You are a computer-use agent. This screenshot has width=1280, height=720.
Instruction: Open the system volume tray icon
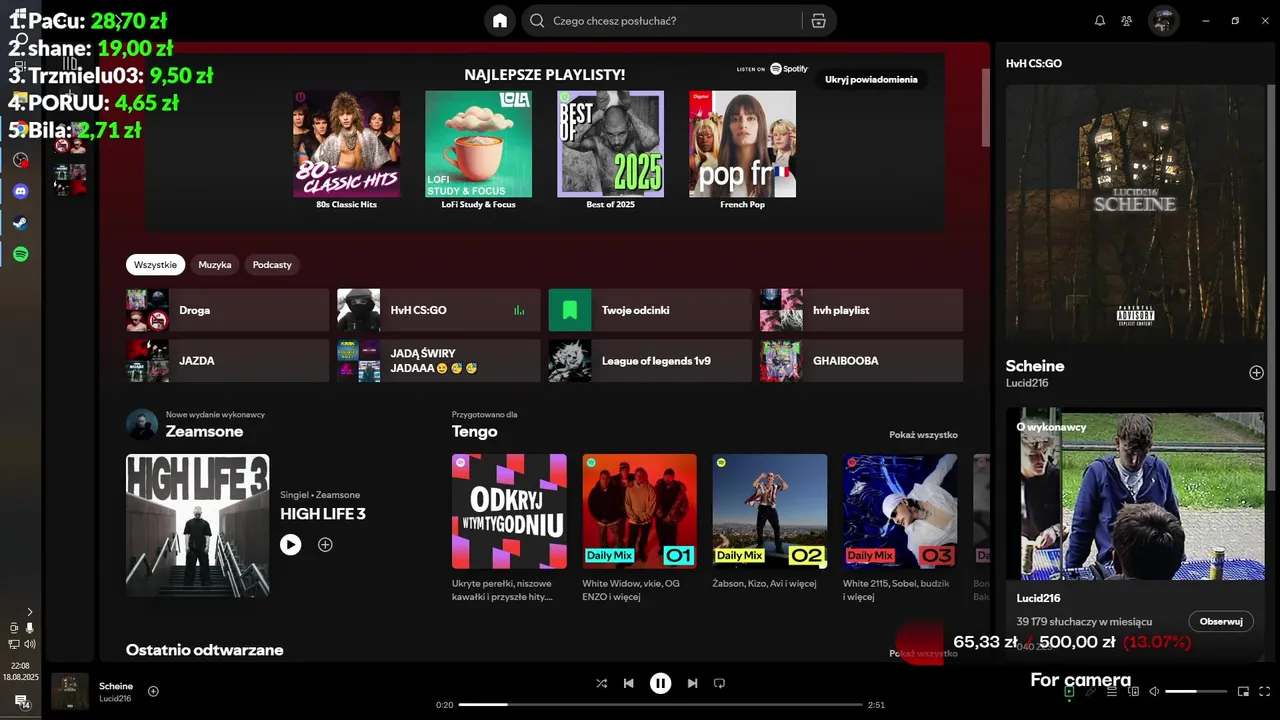point(29,644)
